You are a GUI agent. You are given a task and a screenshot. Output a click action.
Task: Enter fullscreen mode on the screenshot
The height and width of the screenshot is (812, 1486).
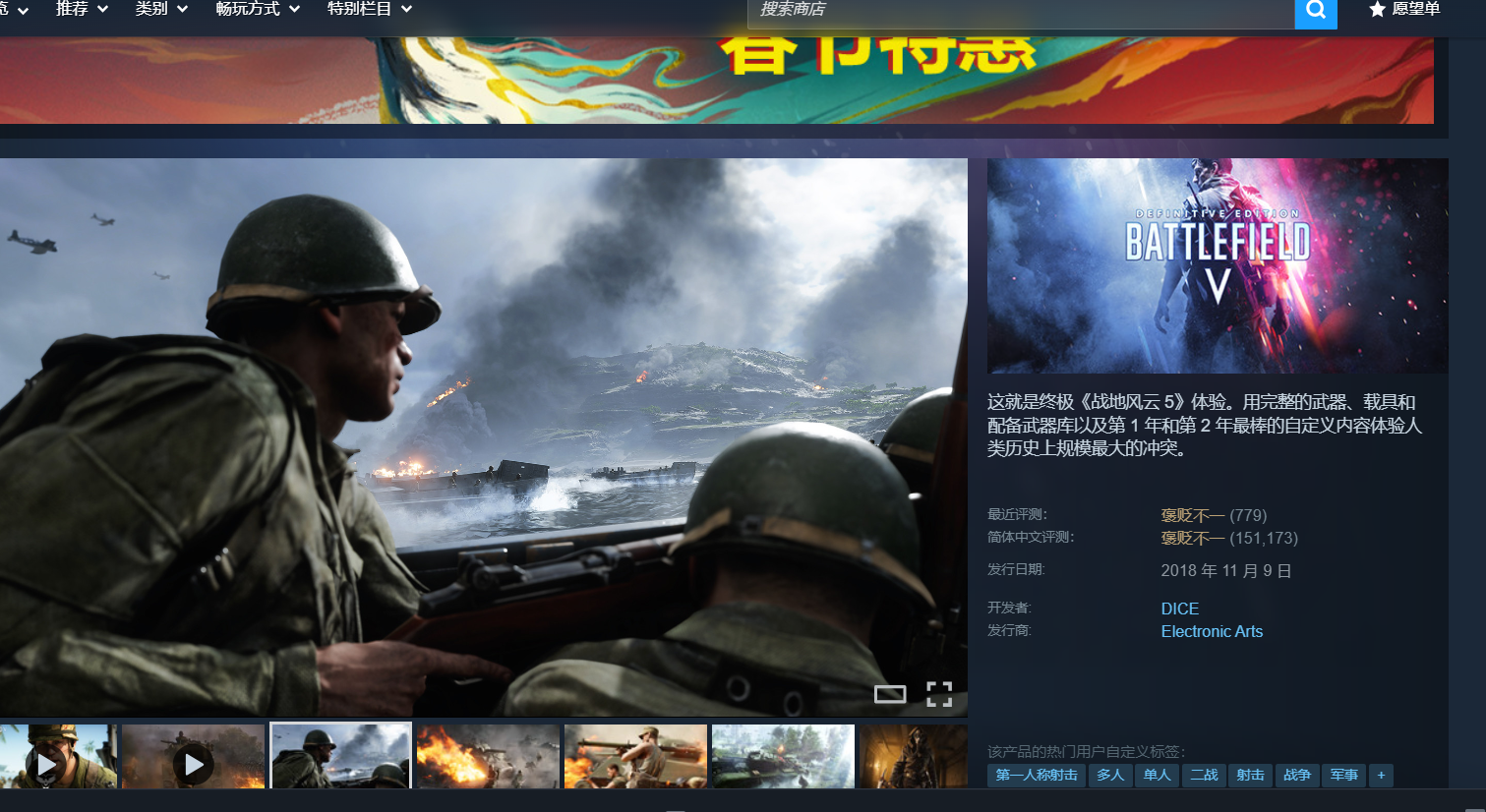pos(939,694)
